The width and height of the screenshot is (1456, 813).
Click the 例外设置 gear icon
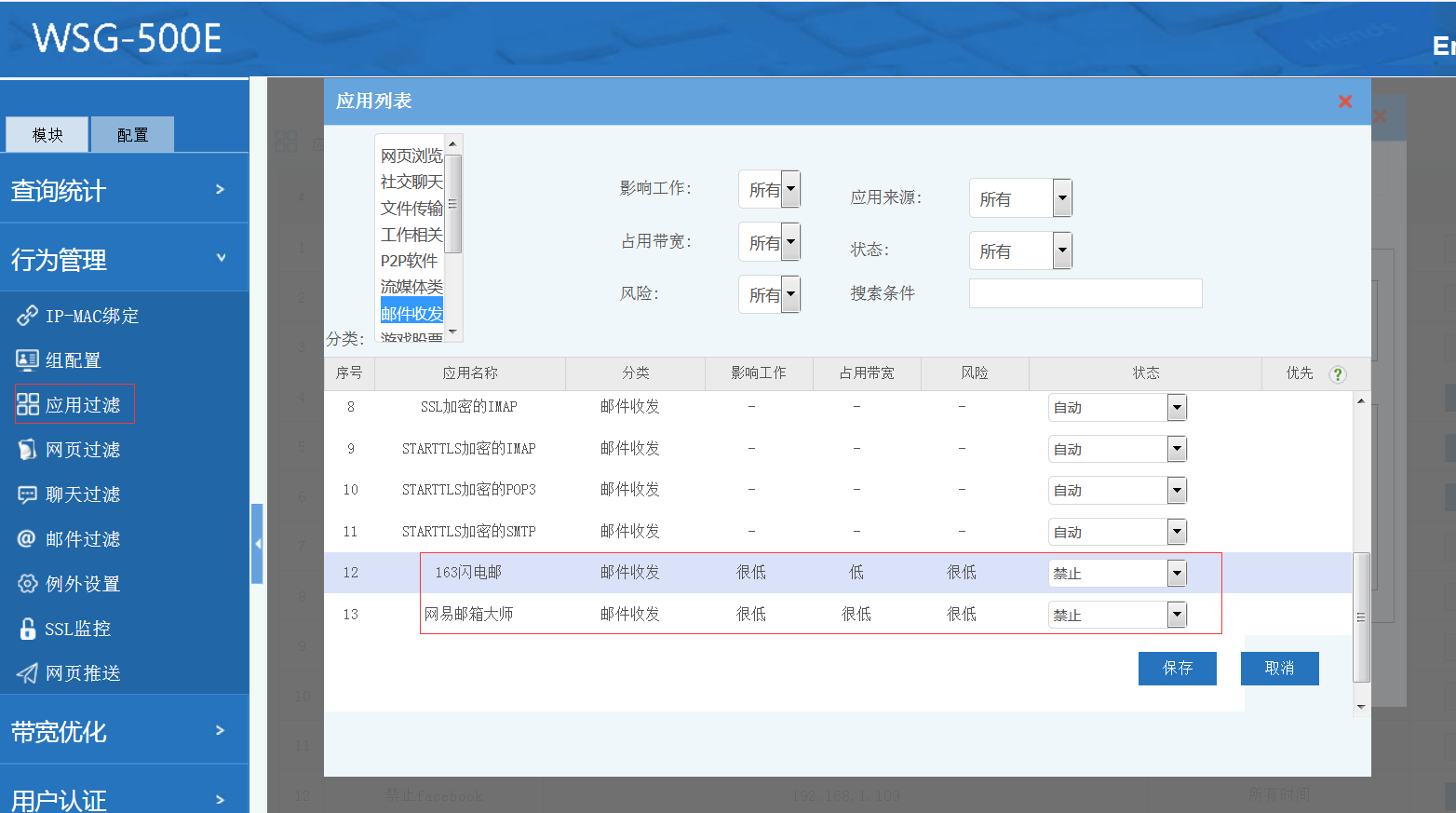click(28, 583)
